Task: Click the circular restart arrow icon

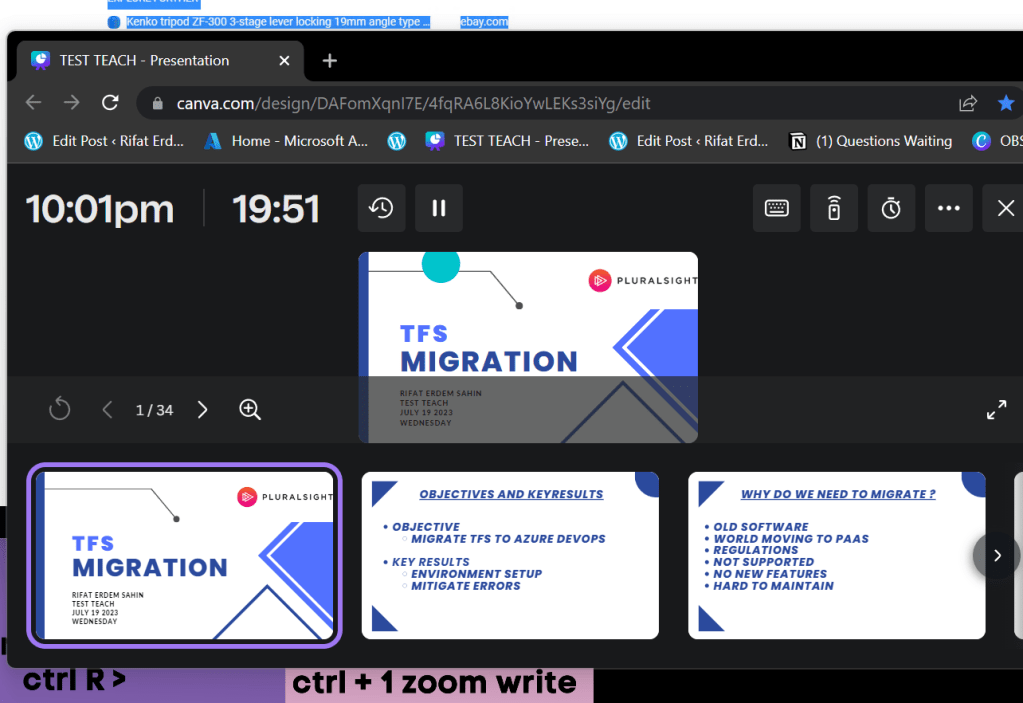Action: coord(59,410)
